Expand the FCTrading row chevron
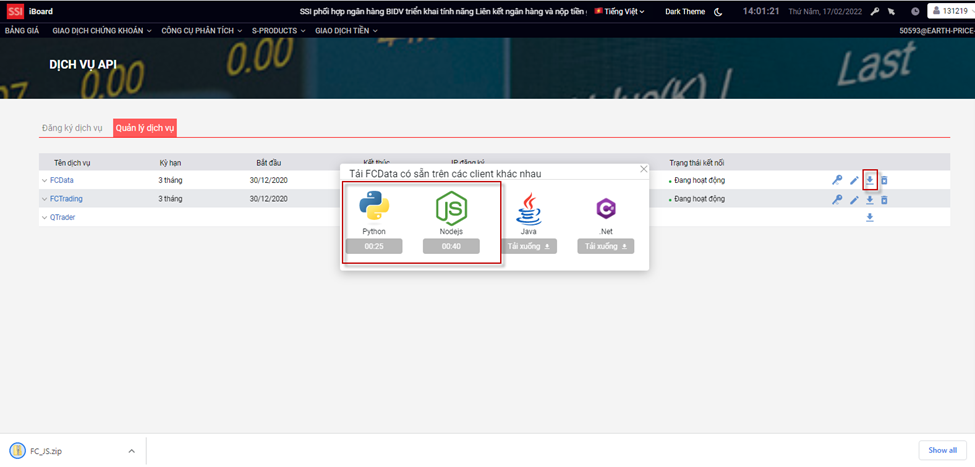 pos(44,199)
